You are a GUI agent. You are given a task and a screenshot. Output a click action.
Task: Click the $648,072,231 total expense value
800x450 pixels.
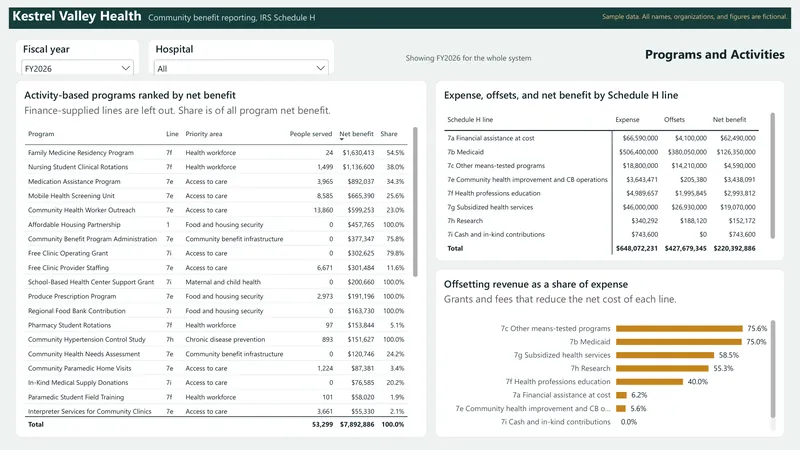637,248
